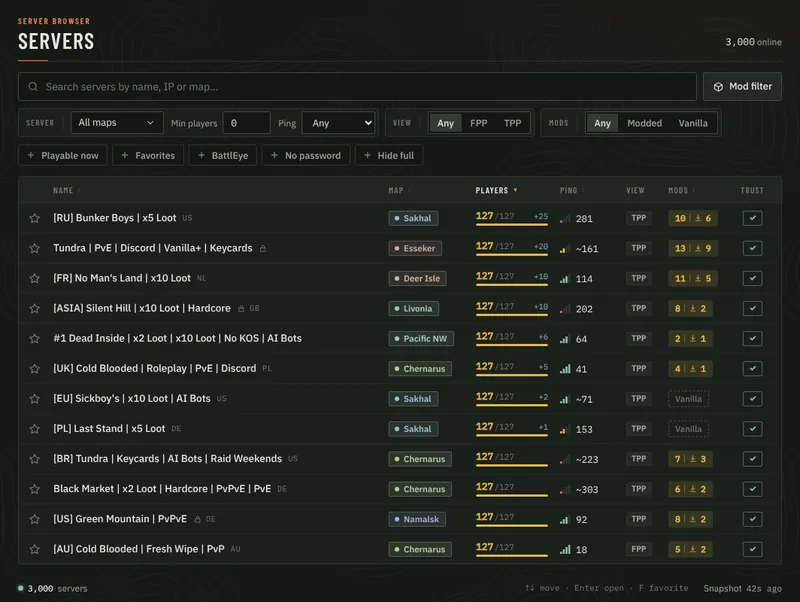Toggle trust checkbox for No Man's Land
800x602 pixels.
pos(753,279)
